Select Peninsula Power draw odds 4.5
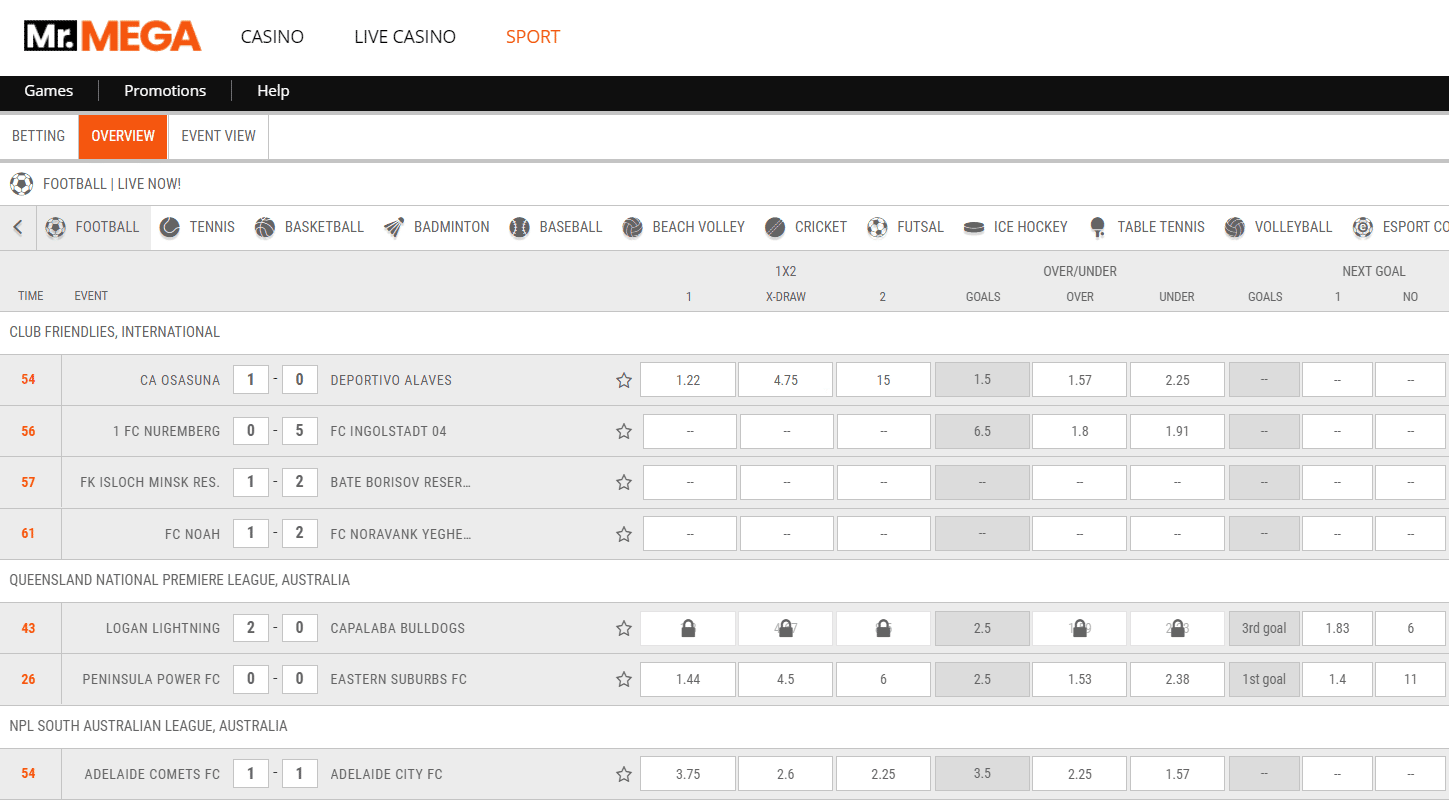 [786, 679]
